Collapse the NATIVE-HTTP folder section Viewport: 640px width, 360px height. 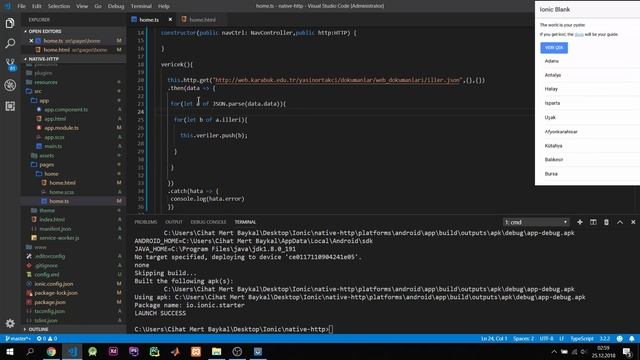pyautogui.click(x=43, y=59)
